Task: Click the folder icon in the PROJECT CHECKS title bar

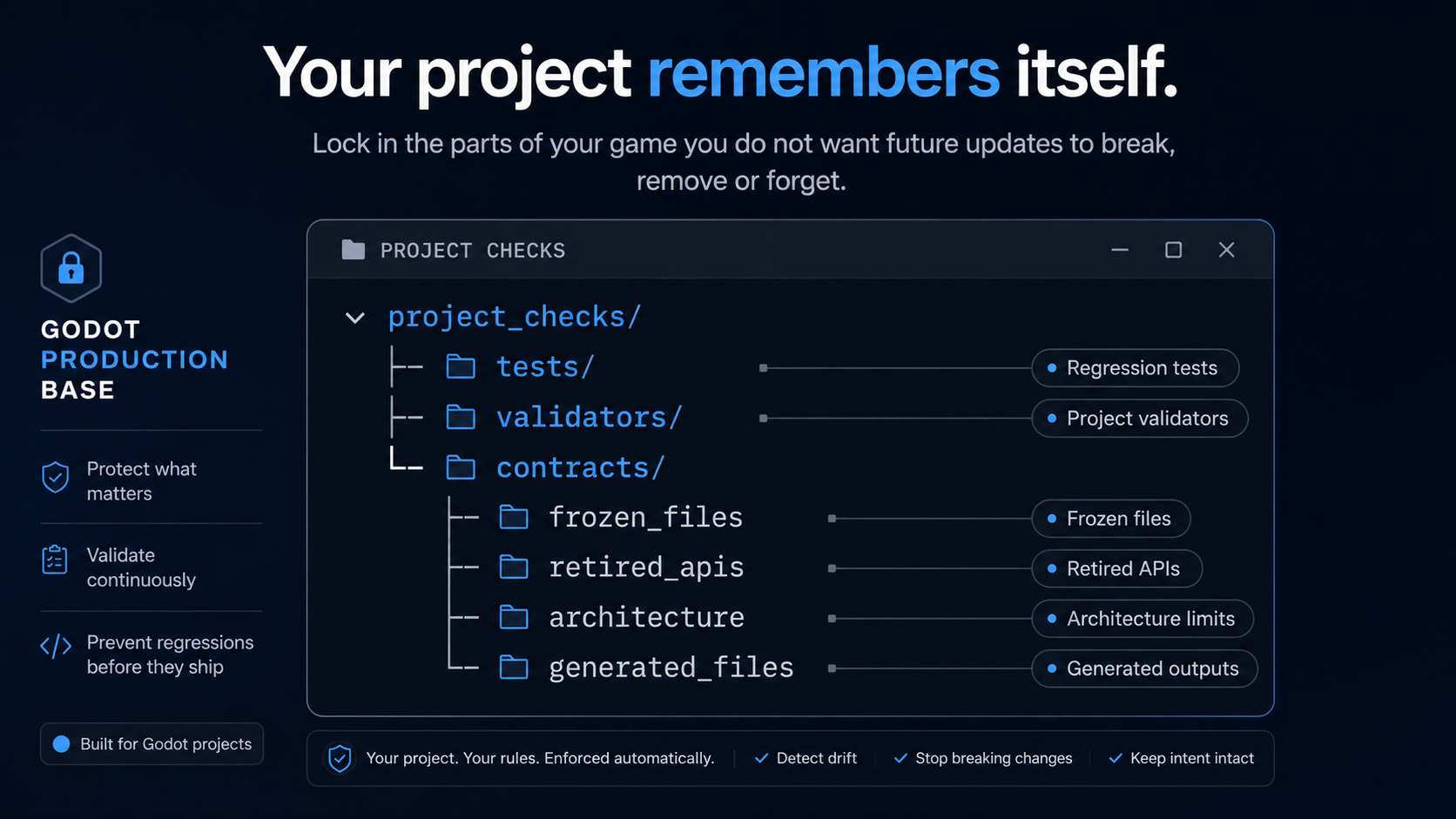Action: click(x=354, y=251)
